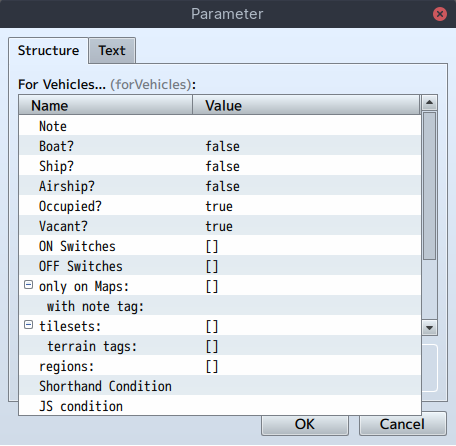This screenshot has width=456, height=446.
Task: Close the Parameter dialog with the red X
Action: (440, 14)
